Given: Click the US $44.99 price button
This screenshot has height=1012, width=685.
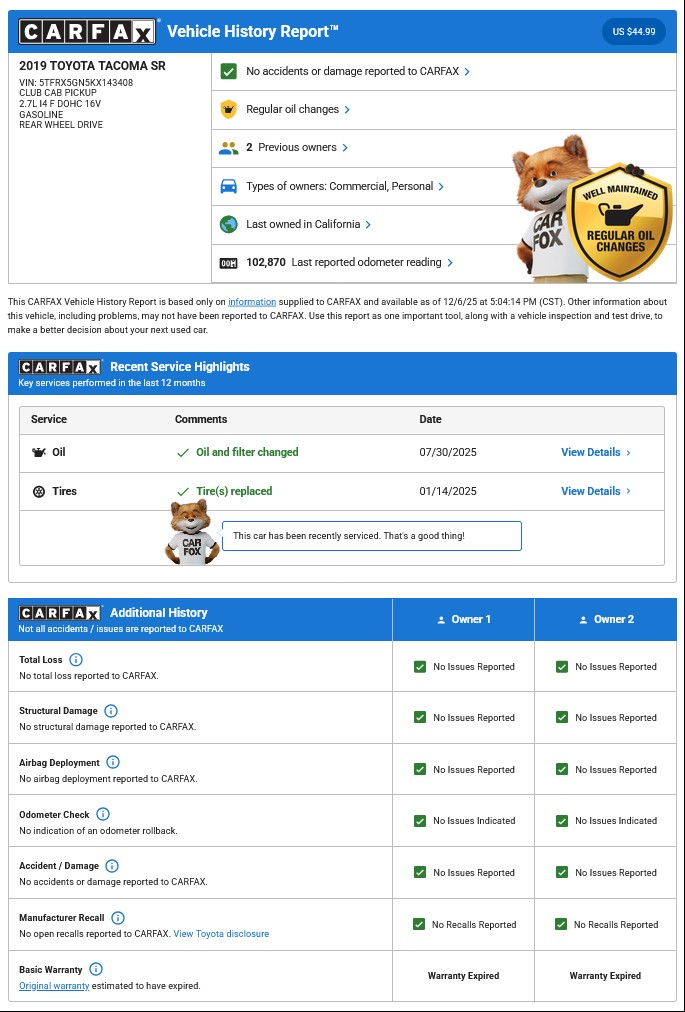Looking at the screenshot, I should point(634,32).
